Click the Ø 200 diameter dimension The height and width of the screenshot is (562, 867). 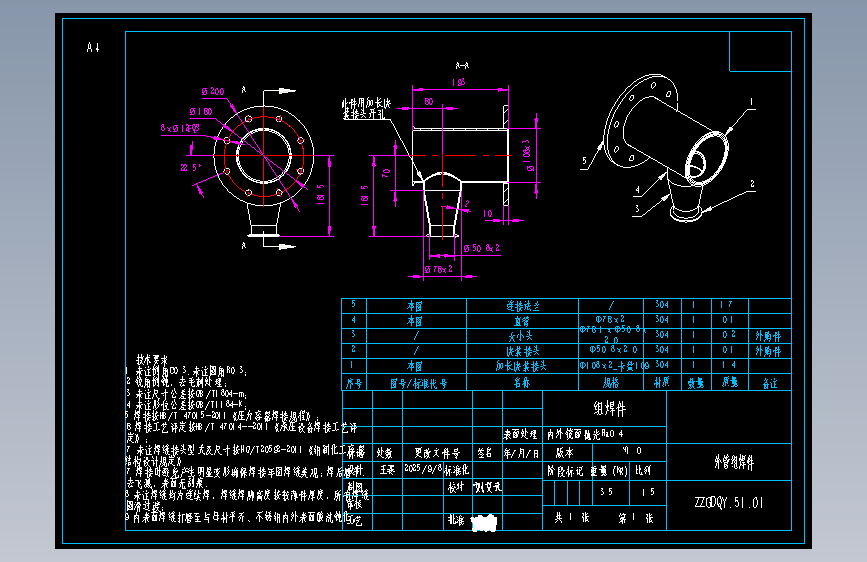[x=213, y=91]
